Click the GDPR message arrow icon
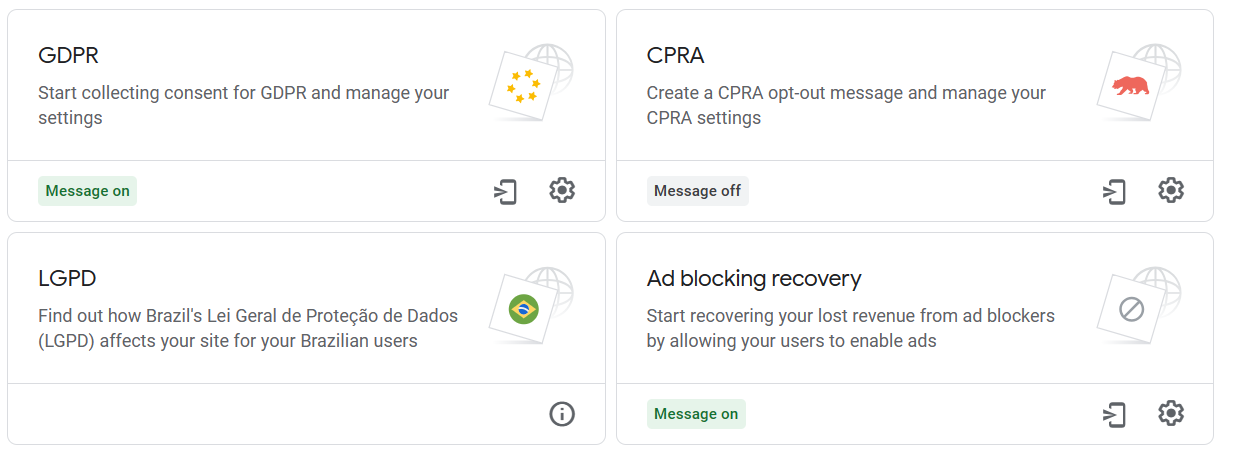The height and width of the screenshot is (470, 1251). click(506, 191)
